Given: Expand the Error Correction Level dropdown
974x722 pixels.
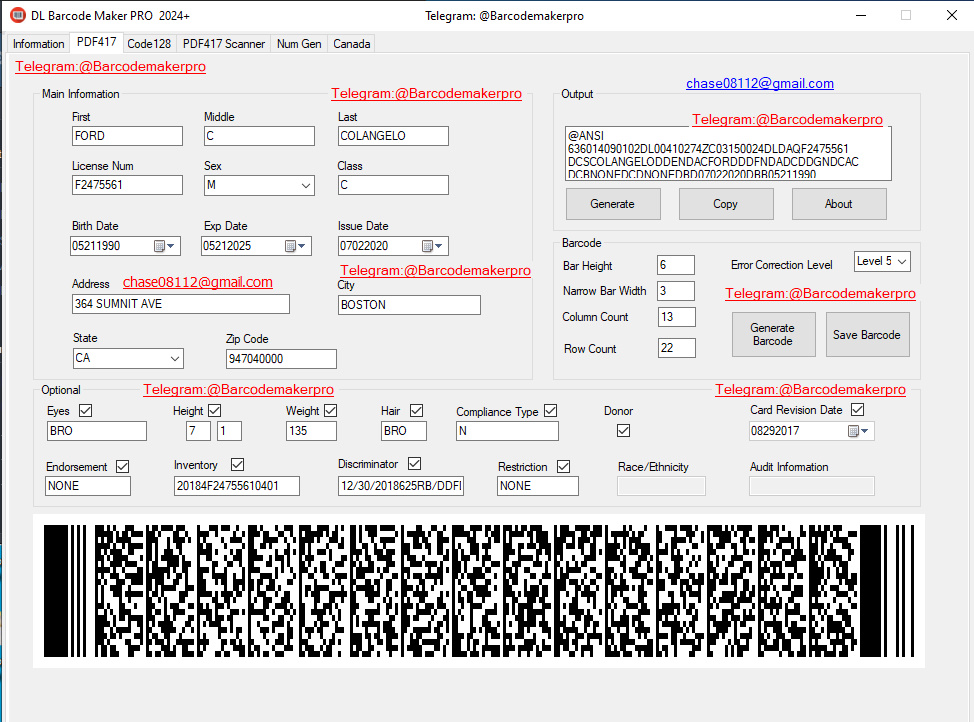Looking at the screenshot, I should coord(882,262).
